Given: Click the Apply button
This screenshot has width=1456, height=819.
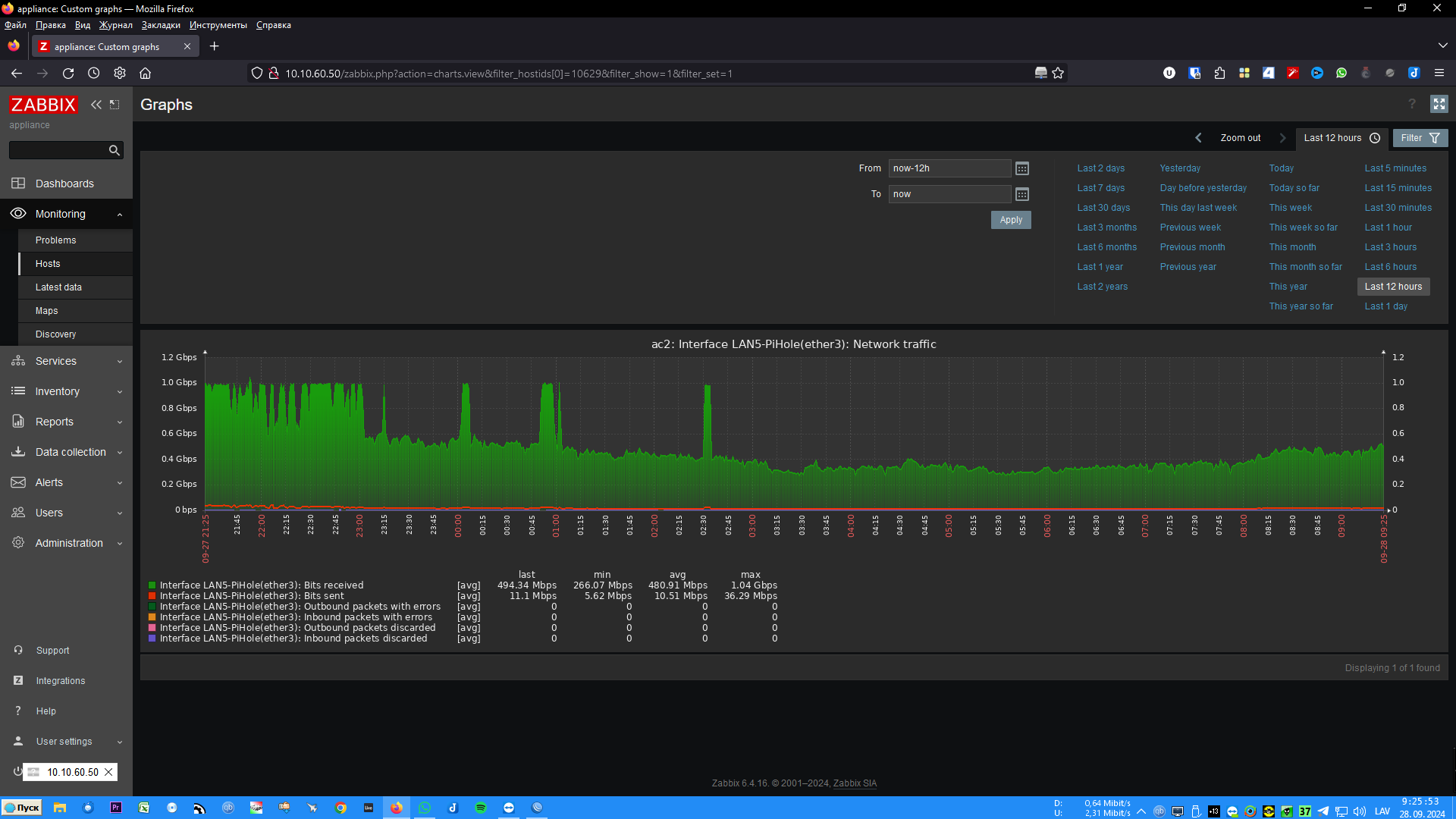Looking at the screenshot, I should [x=1010, y=220].
